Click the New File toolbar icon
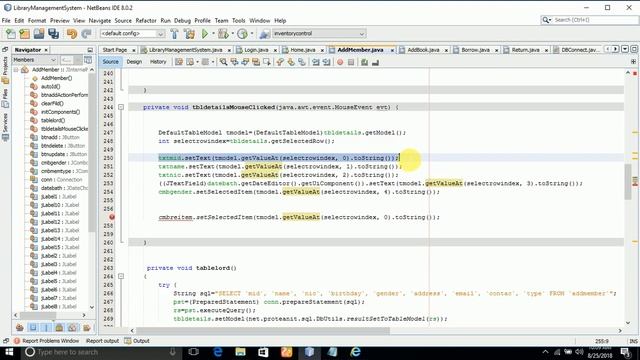This screenshot has width=640, height=360. [11, 33]
